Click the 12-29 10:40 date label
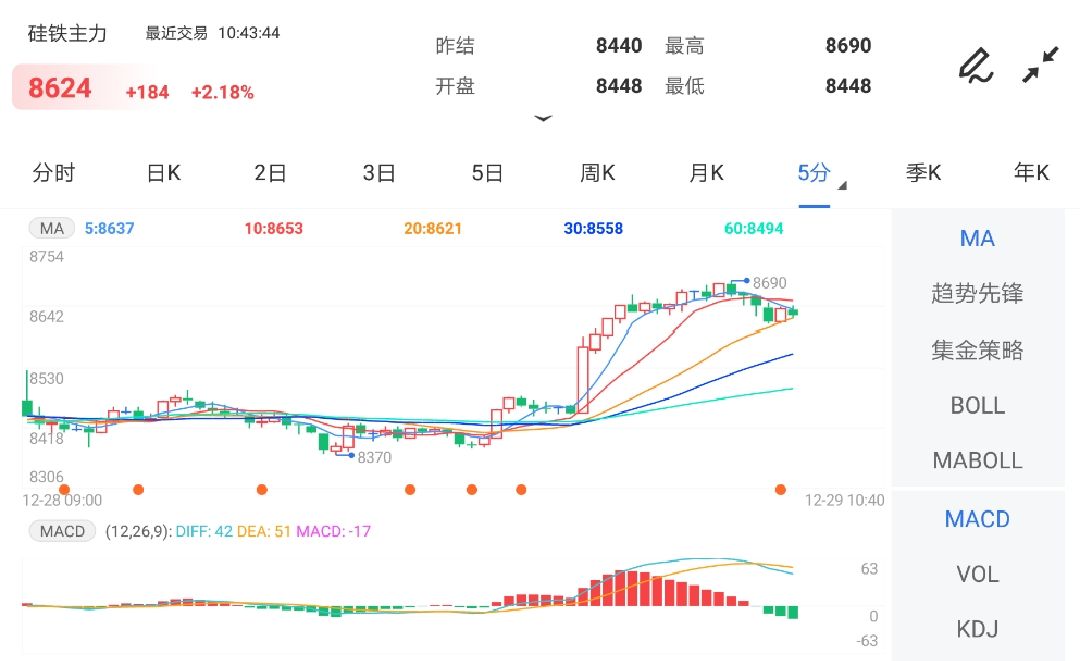Viewport: 1080px width, 661px height. click(x=844, y=501)
